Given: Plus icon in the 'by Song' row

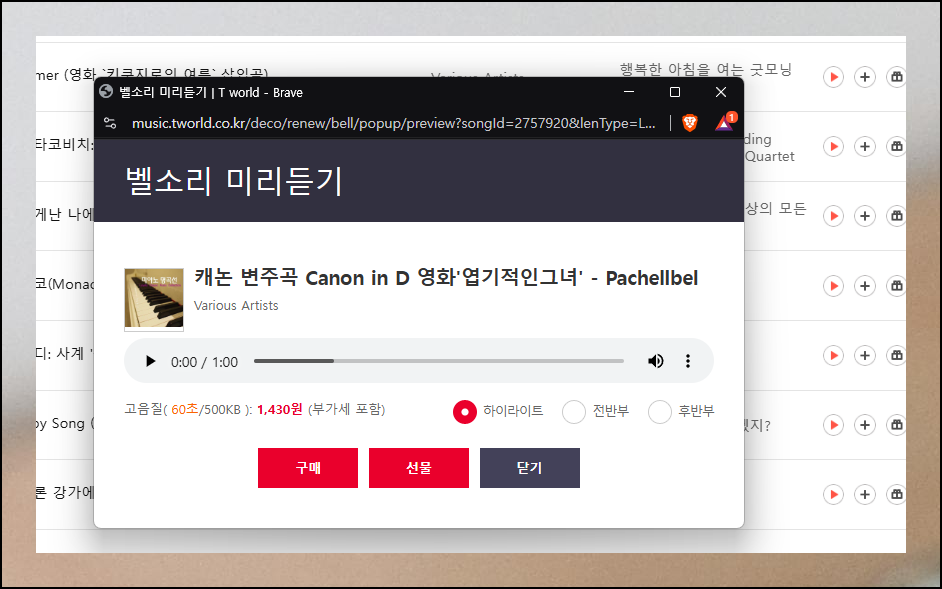Looking at the screenshot, I should click(x=865, y=426).
